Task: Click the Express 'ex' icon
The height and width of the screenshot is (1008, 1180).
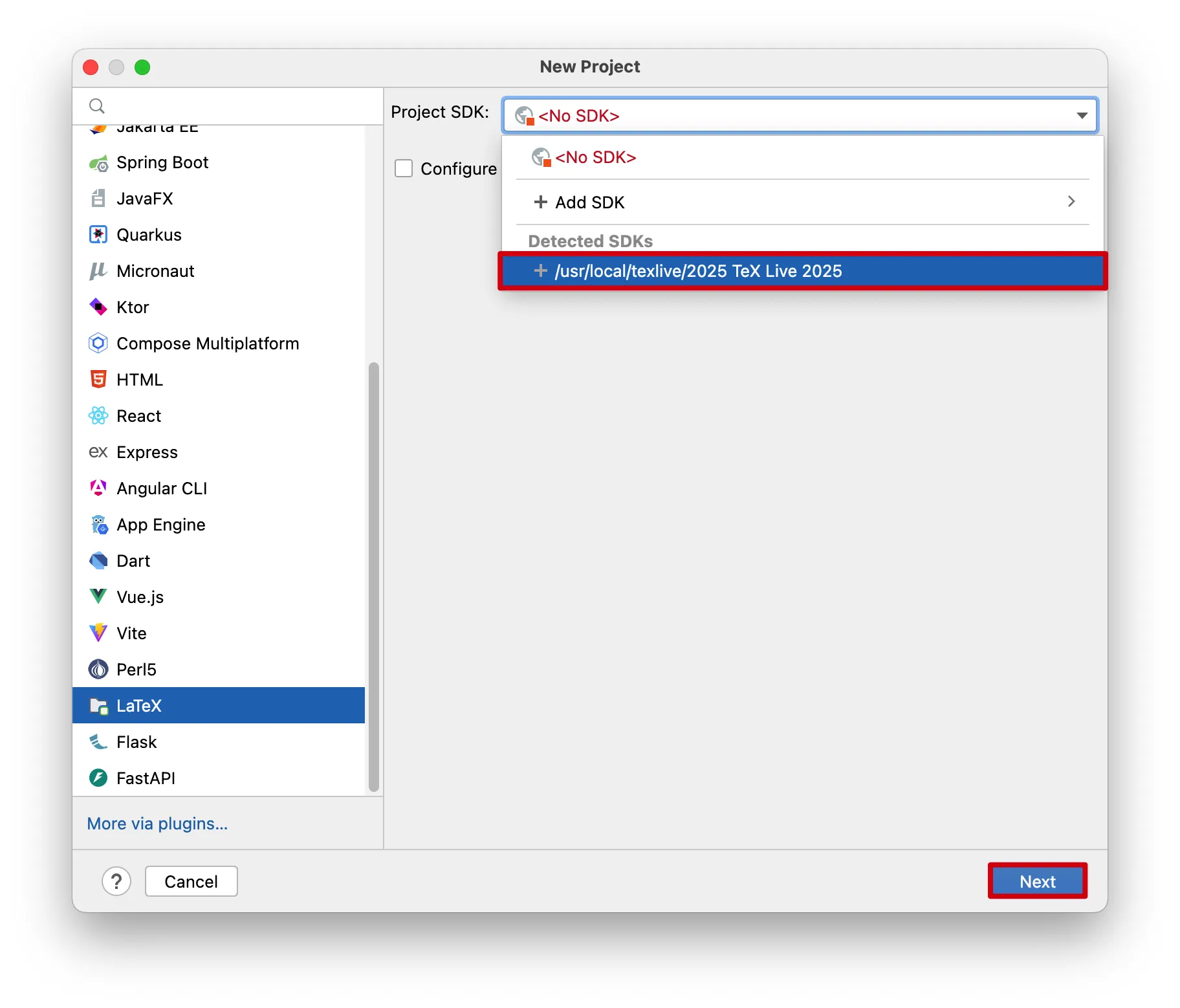Action: coord(98,452)
